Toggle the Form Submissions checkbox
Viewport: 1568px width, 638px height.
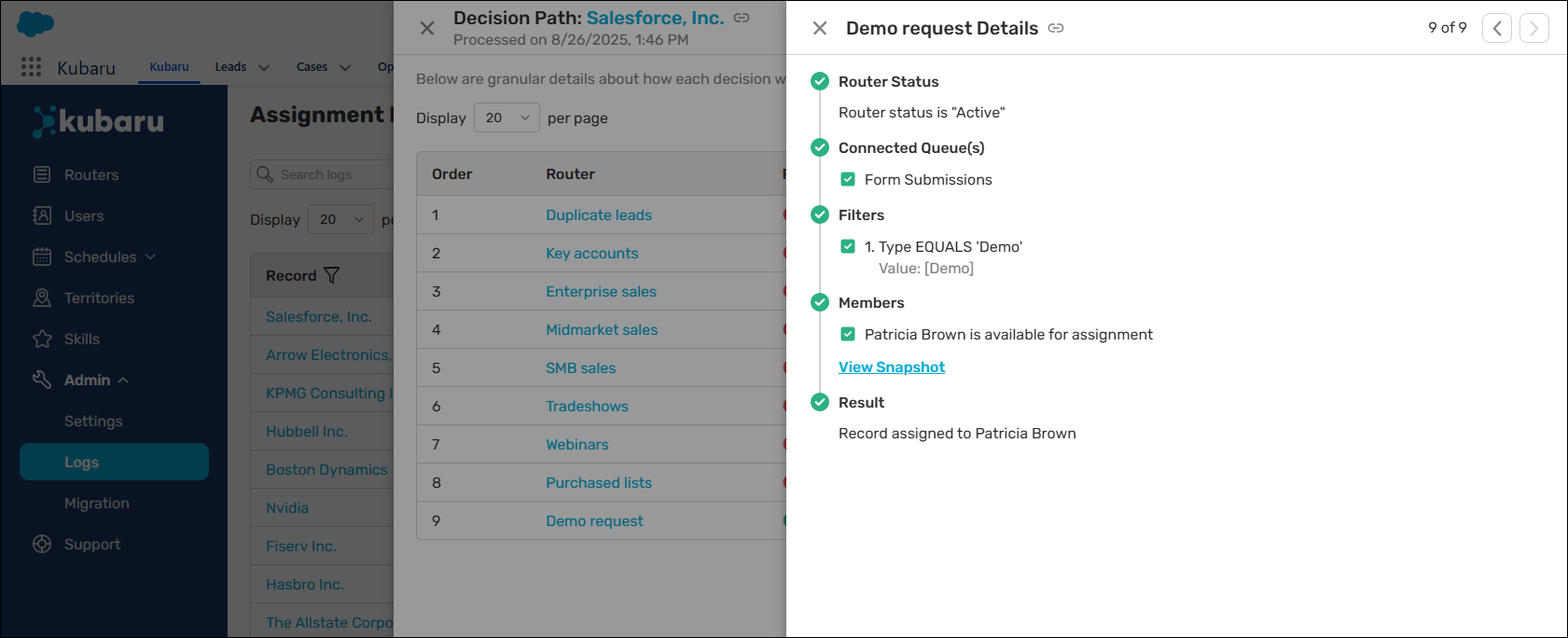click(x=848, y=179)
